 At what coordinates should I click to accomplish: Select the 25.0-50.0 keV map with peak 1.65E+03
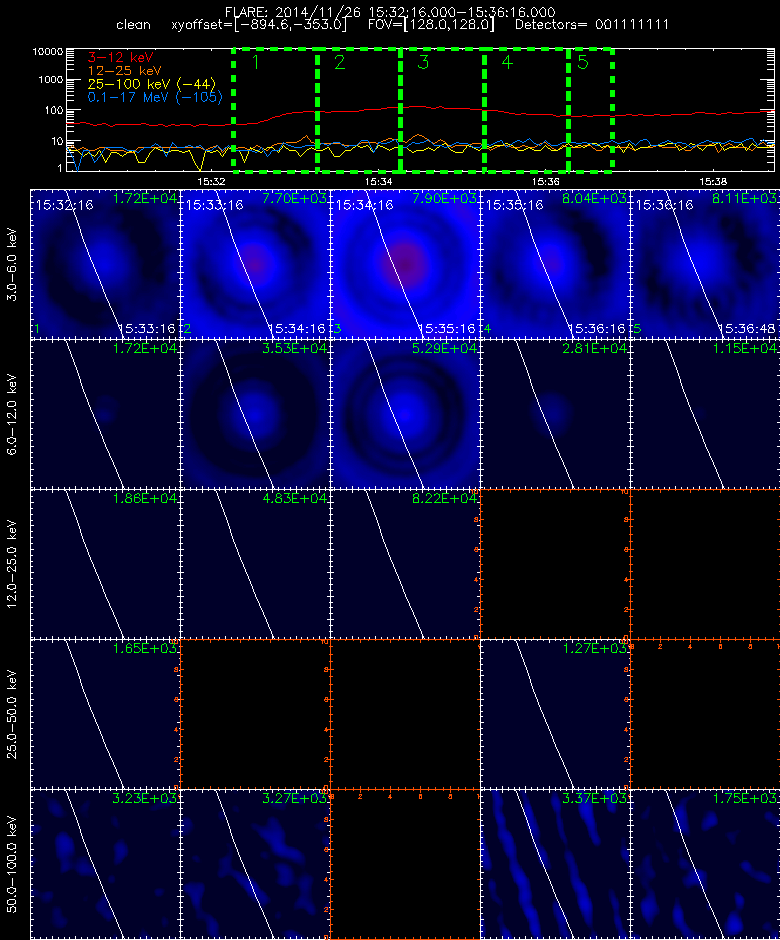tap(105, 714)
